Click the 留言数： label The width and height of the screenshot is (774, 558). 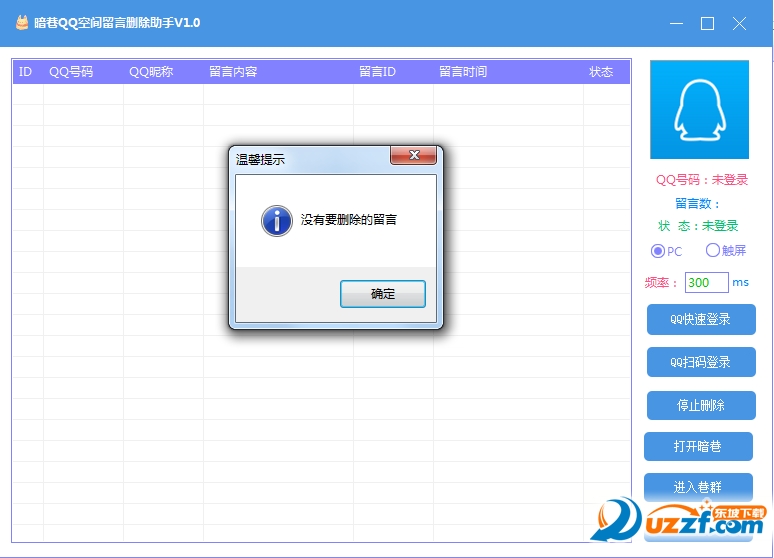coord(697,203)
